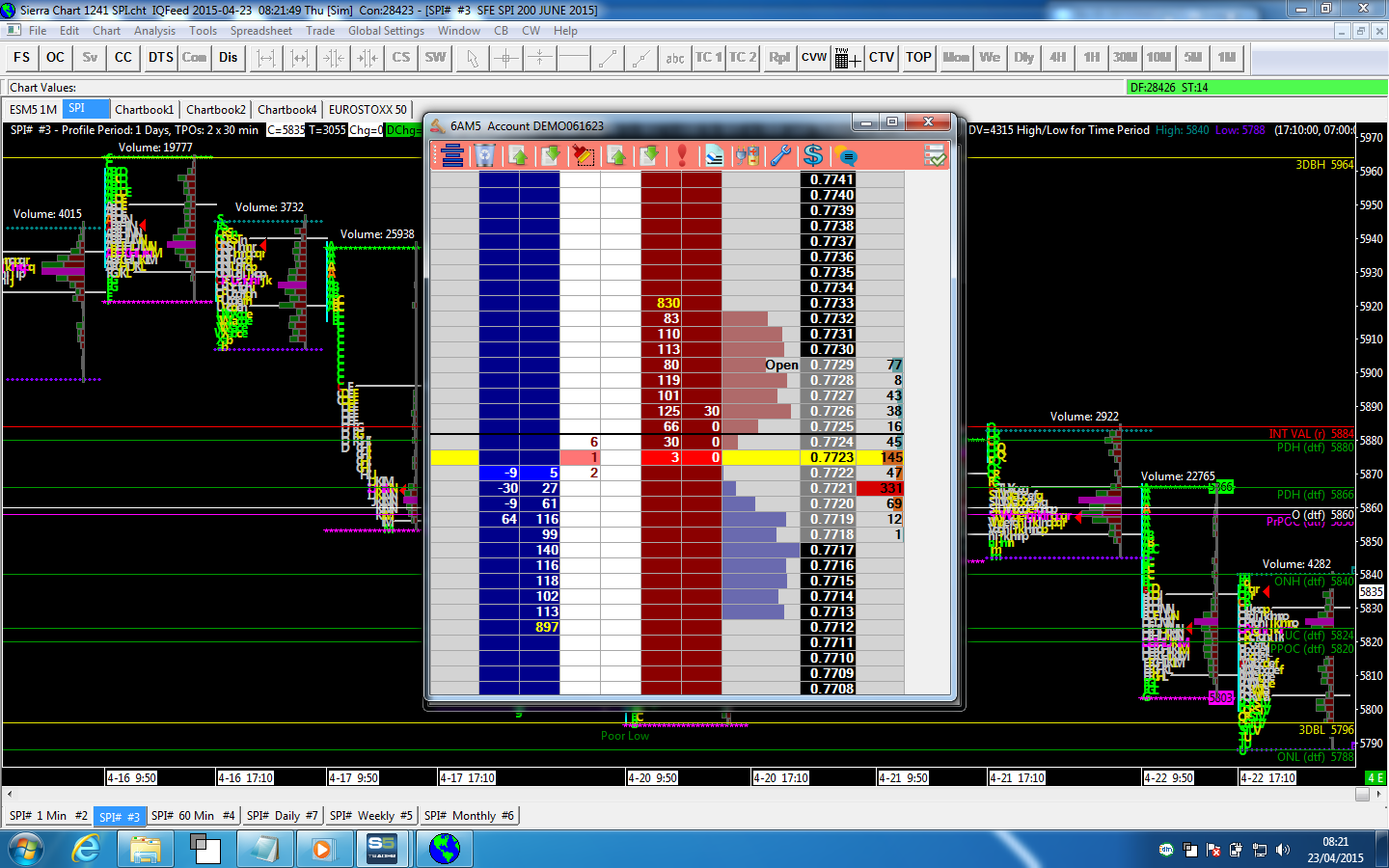
Task: Switch to the Chartbook1 tab
Action: (x=145, y=110)
